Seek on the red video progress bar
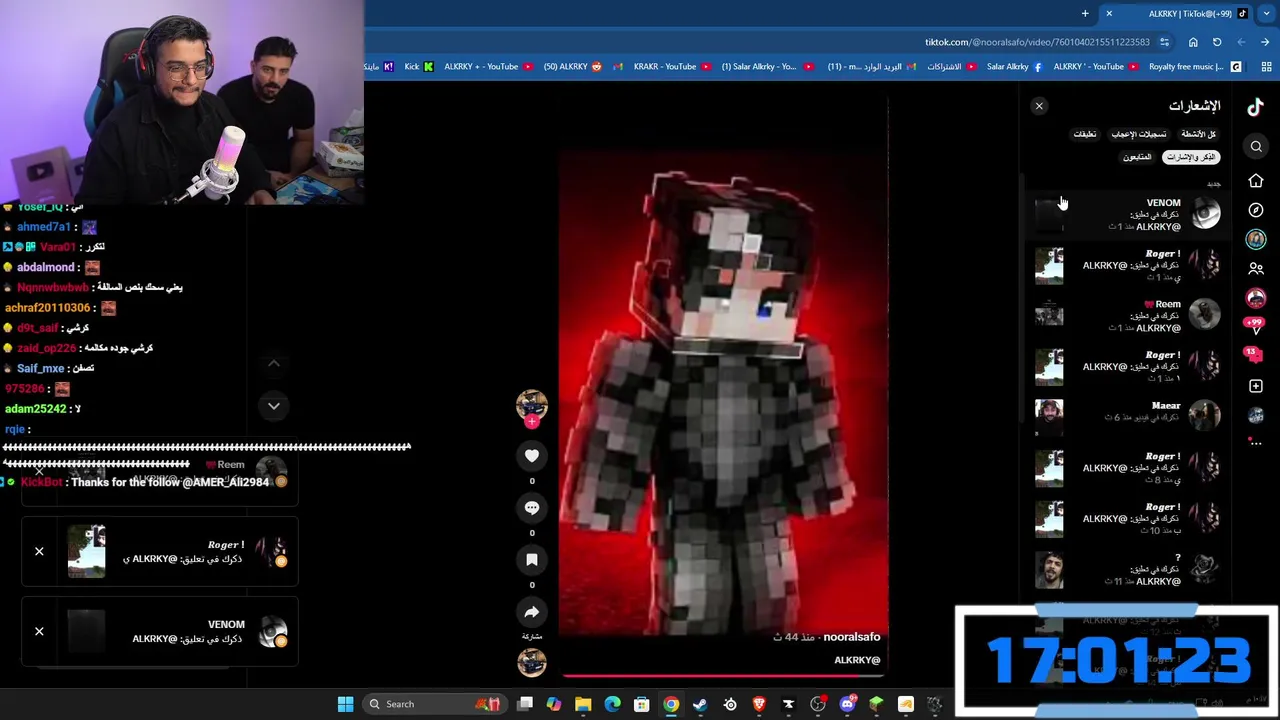The image size is (1280, 720). pos(723,676)
